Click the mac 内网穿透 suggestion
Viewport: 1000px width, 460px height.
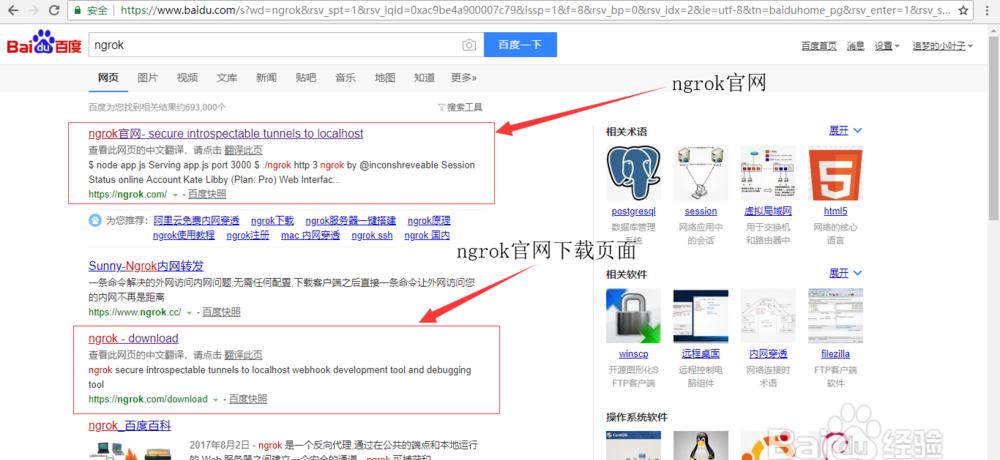[311, 235]
